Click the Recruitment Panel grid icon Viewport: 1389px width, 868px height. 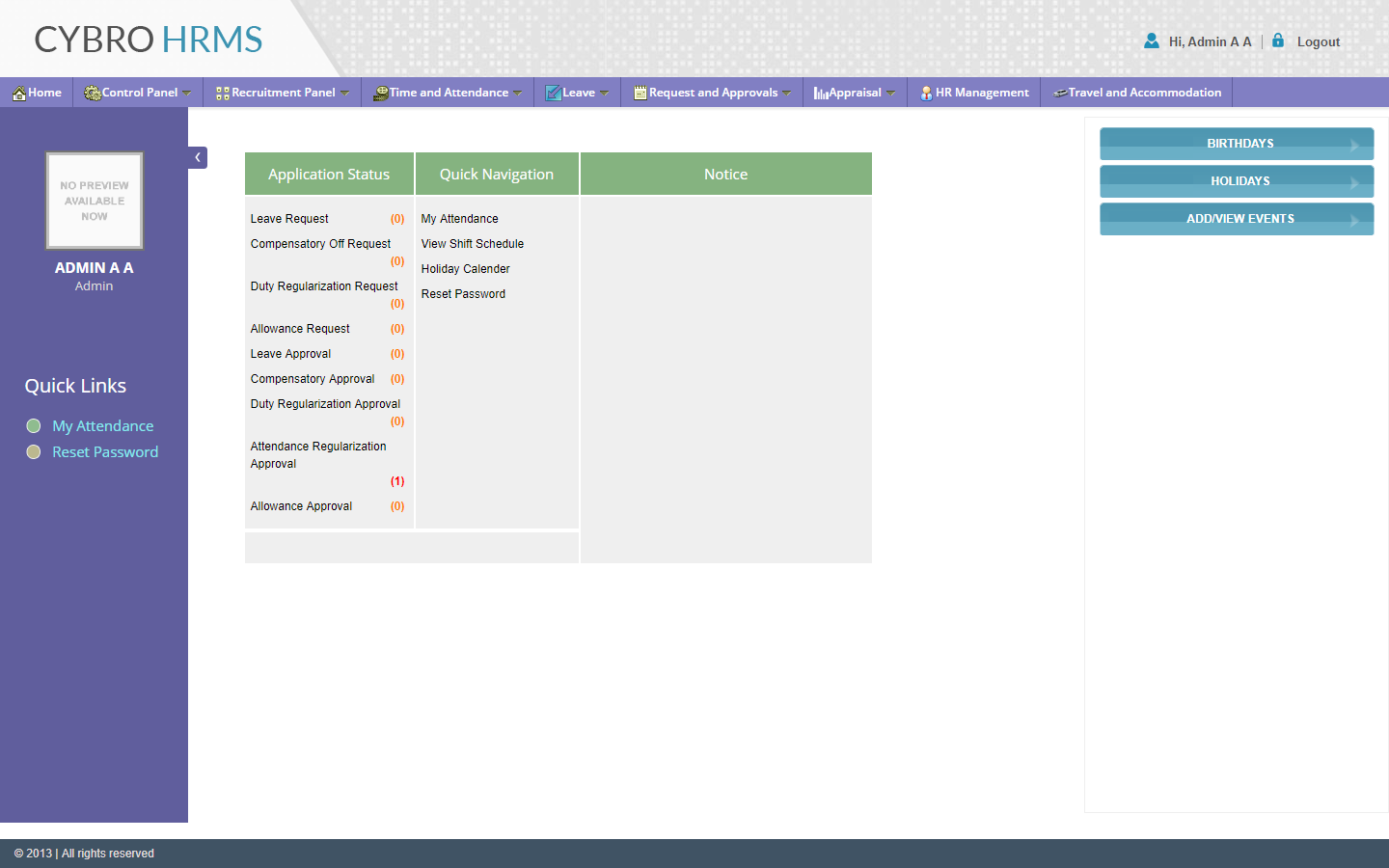[223, 94]
